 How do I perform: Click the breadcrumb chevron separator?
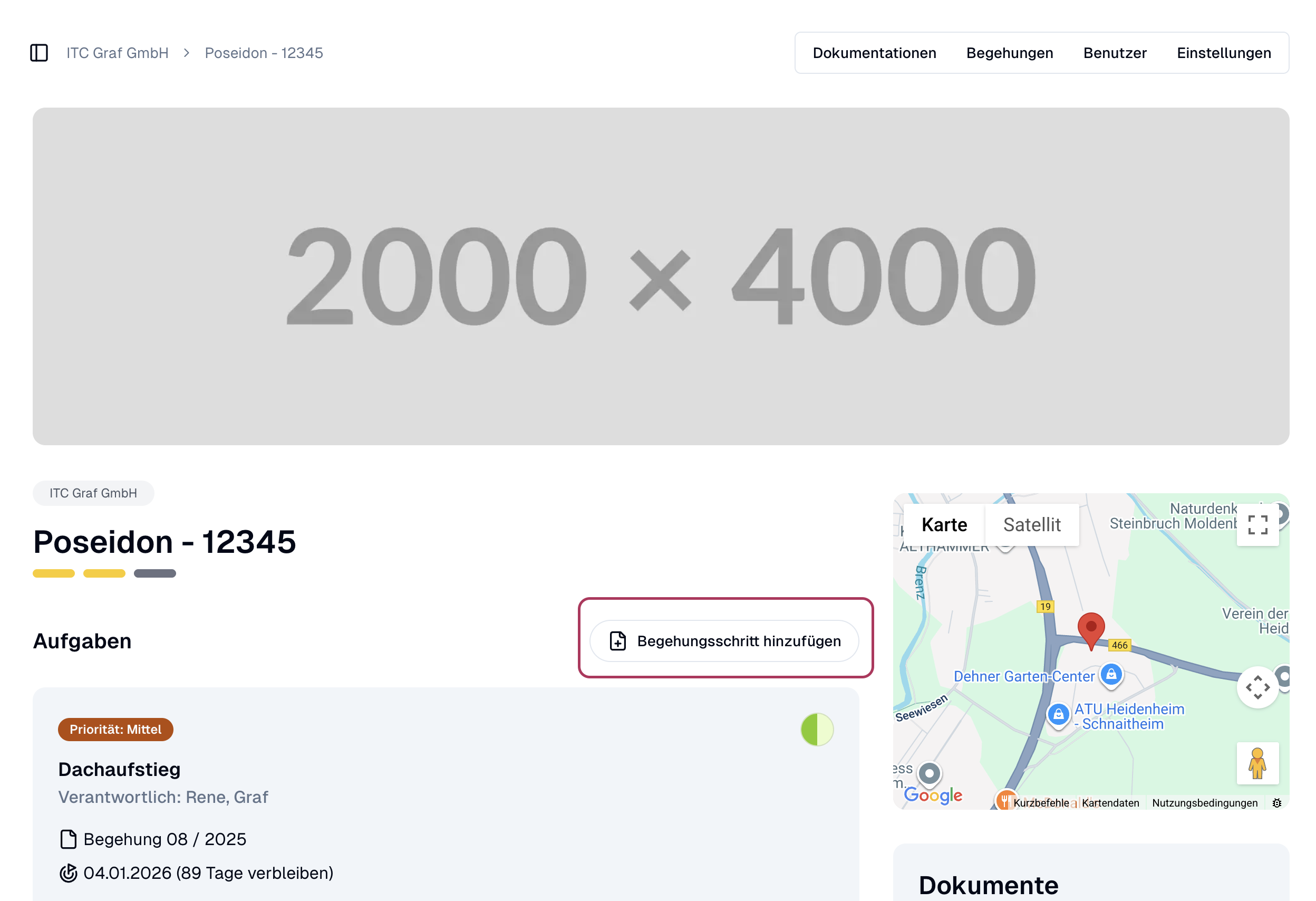click(x=186, y=53)
